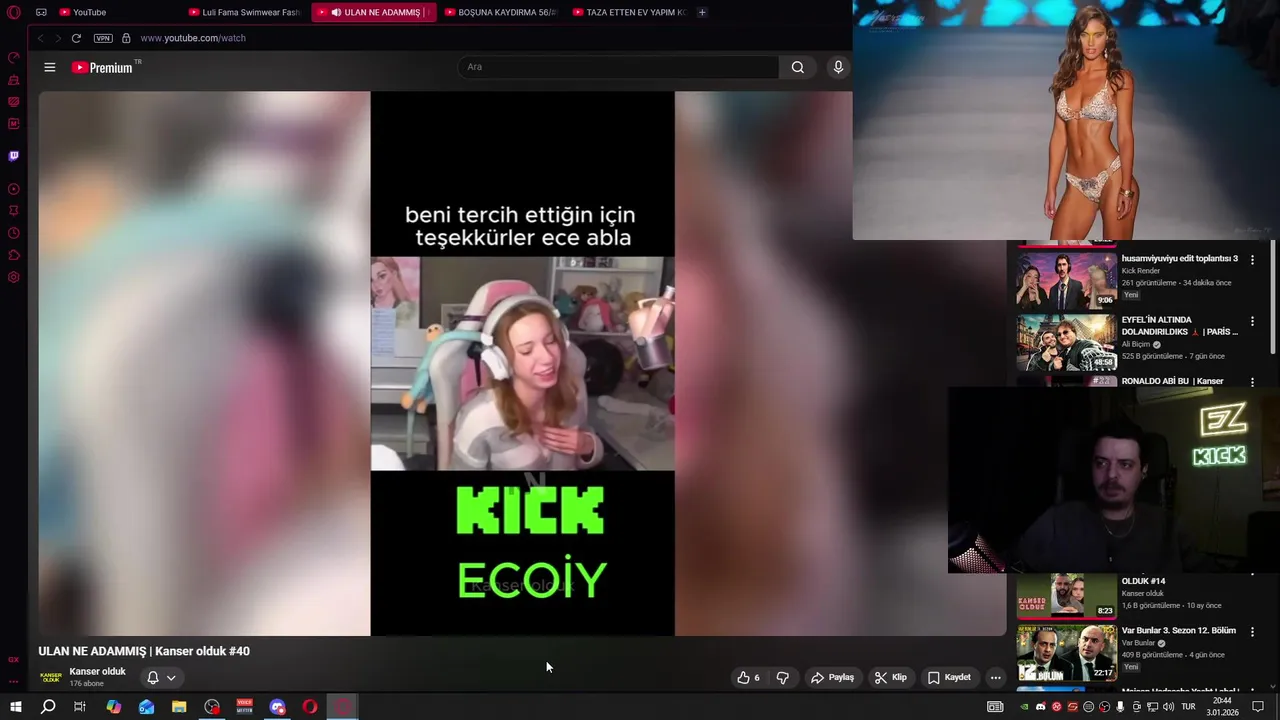Click the search magnifier button in YouTube

click(797, 67)
